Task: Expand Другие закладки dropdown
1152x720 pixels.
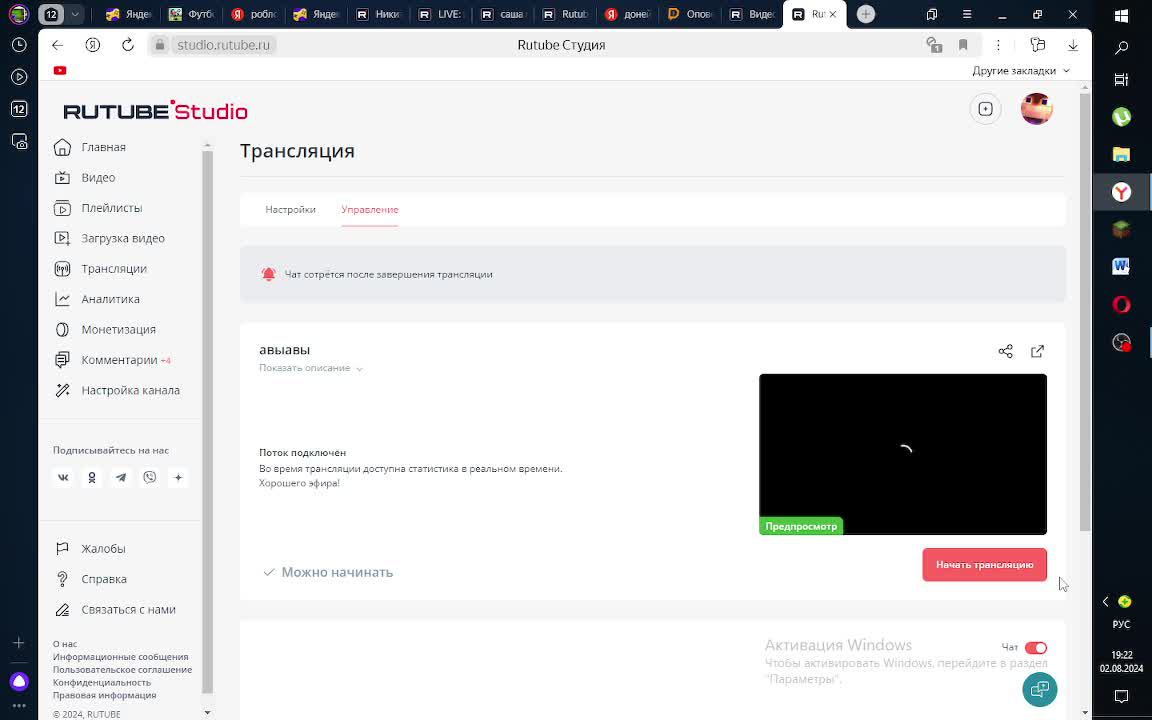Action: [x=1021, y=71]
